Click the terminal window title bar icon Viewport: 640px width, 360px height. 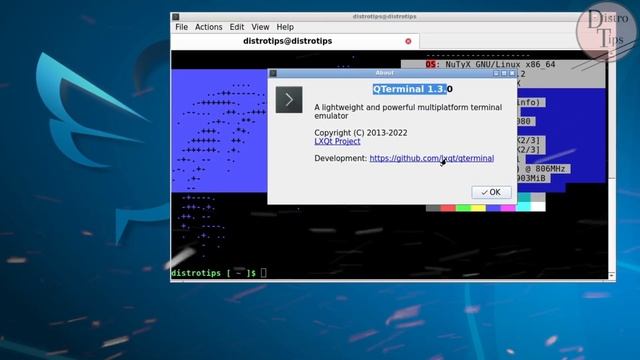176,17
